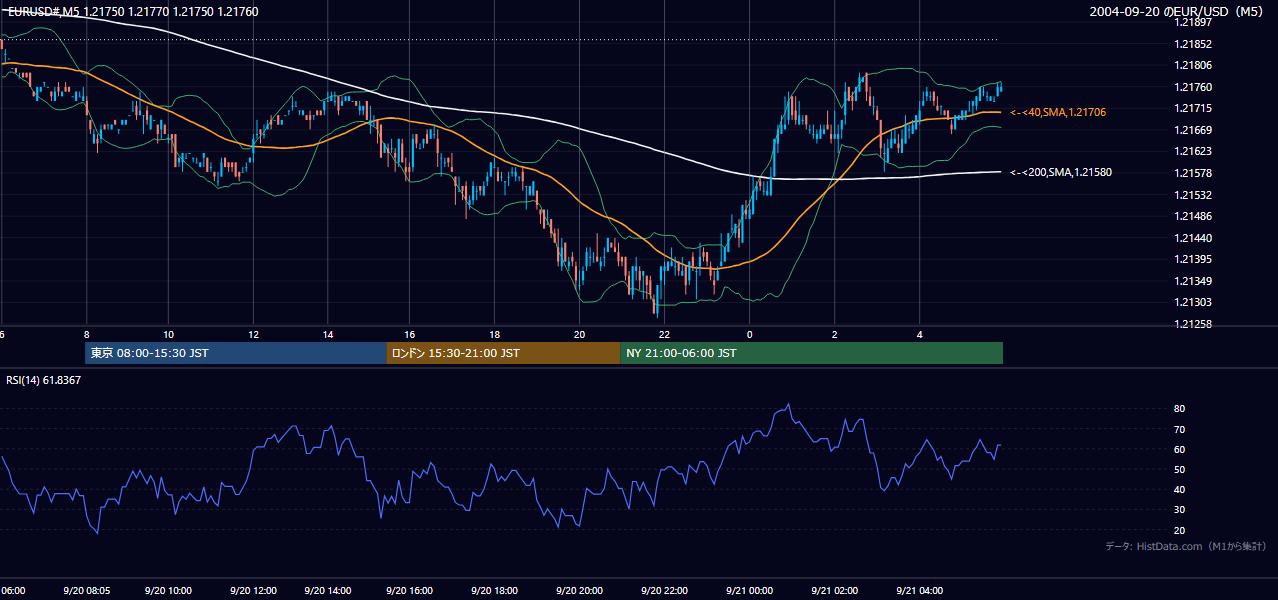Click hour marker 22 below the price chart
This screenshot has height=600, width=1278.
pyautogui.click(x=664, y=334)
